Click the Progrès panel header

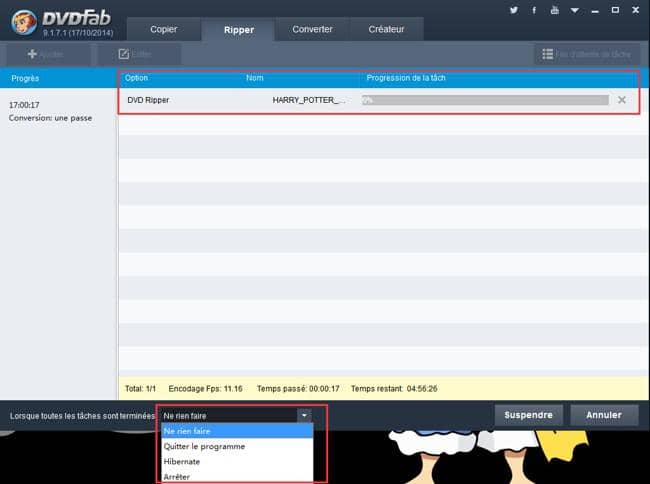(25, 78)
